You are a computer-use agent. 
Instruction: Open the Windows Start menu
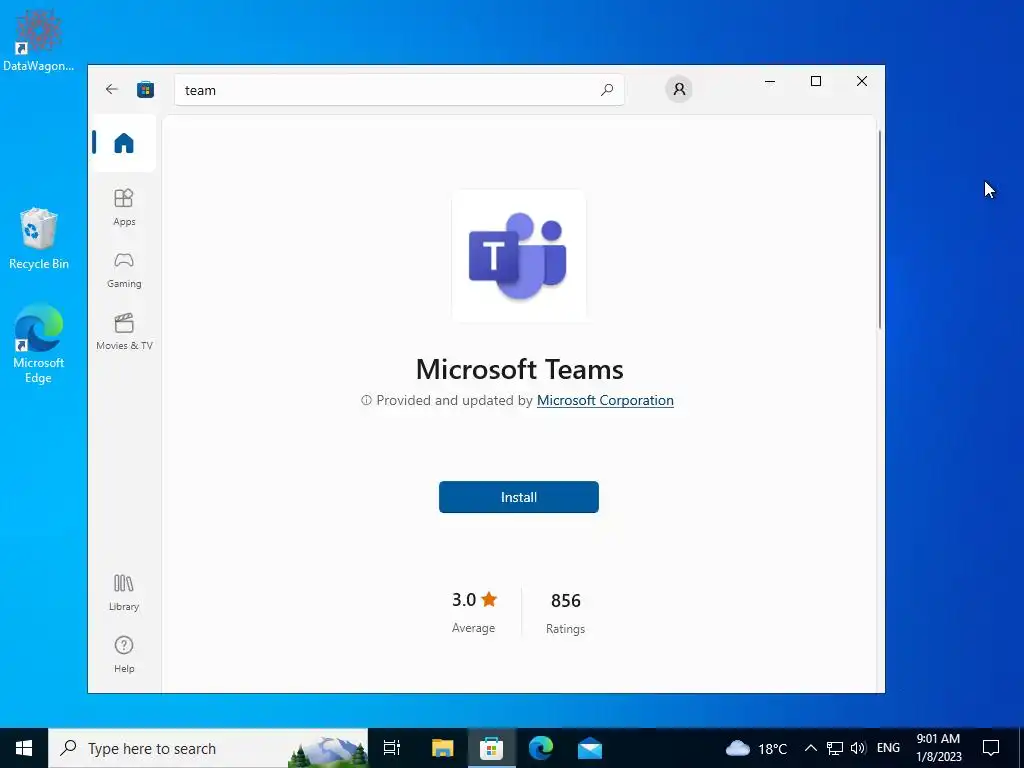[x=24, y=748]
